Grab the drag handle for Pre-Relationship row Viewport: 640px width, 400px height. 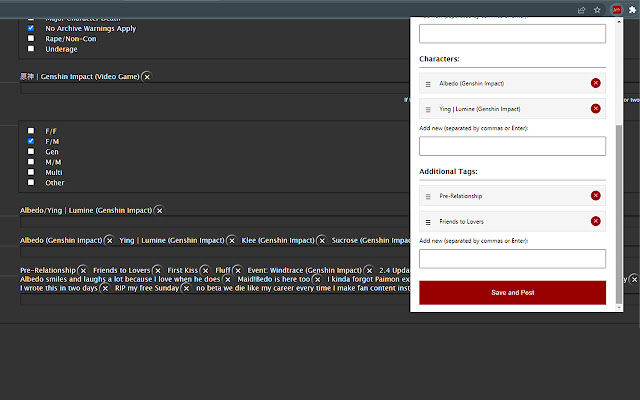(x=428, y=196)
